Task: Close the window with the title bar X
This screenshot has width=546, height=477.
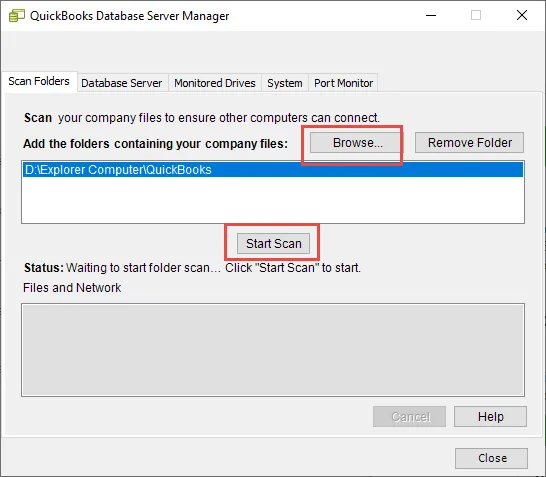Action: [522, 15]
